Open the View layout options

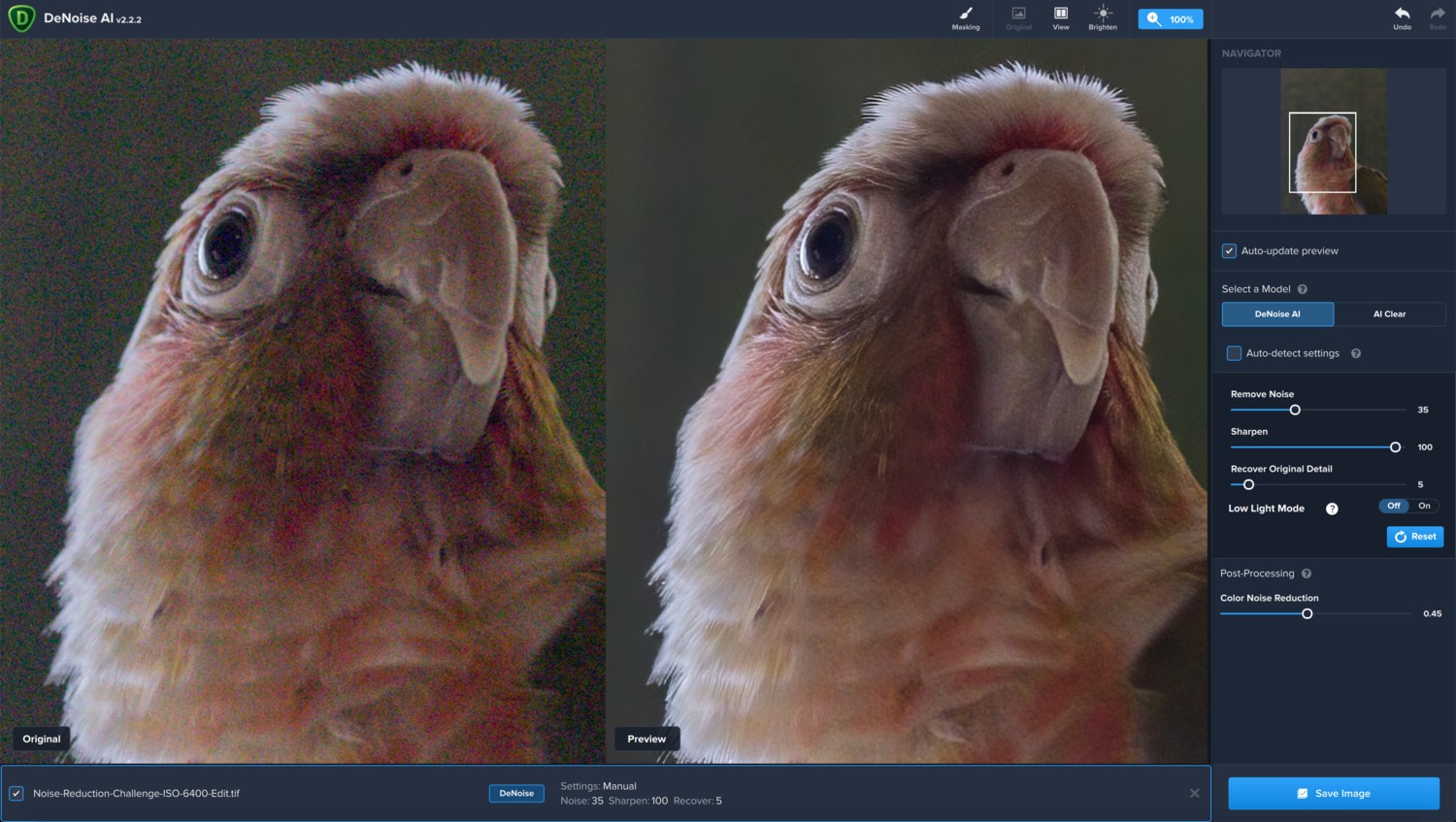[1061, 18]
